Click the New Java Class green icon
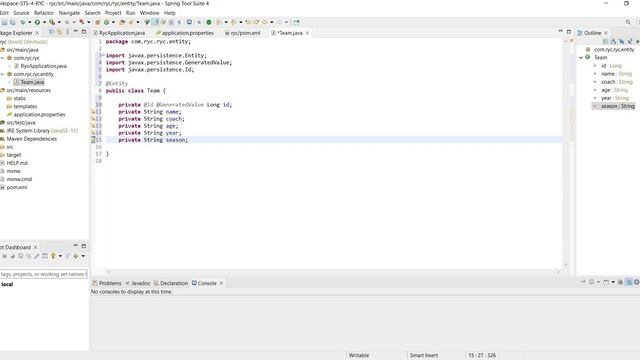 [106, 22]
